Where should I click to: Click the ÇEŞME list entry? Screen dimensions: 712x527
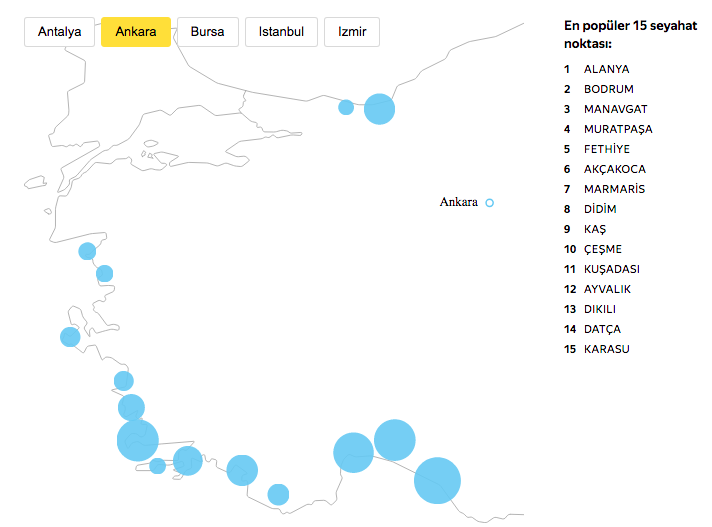[603, 249]
